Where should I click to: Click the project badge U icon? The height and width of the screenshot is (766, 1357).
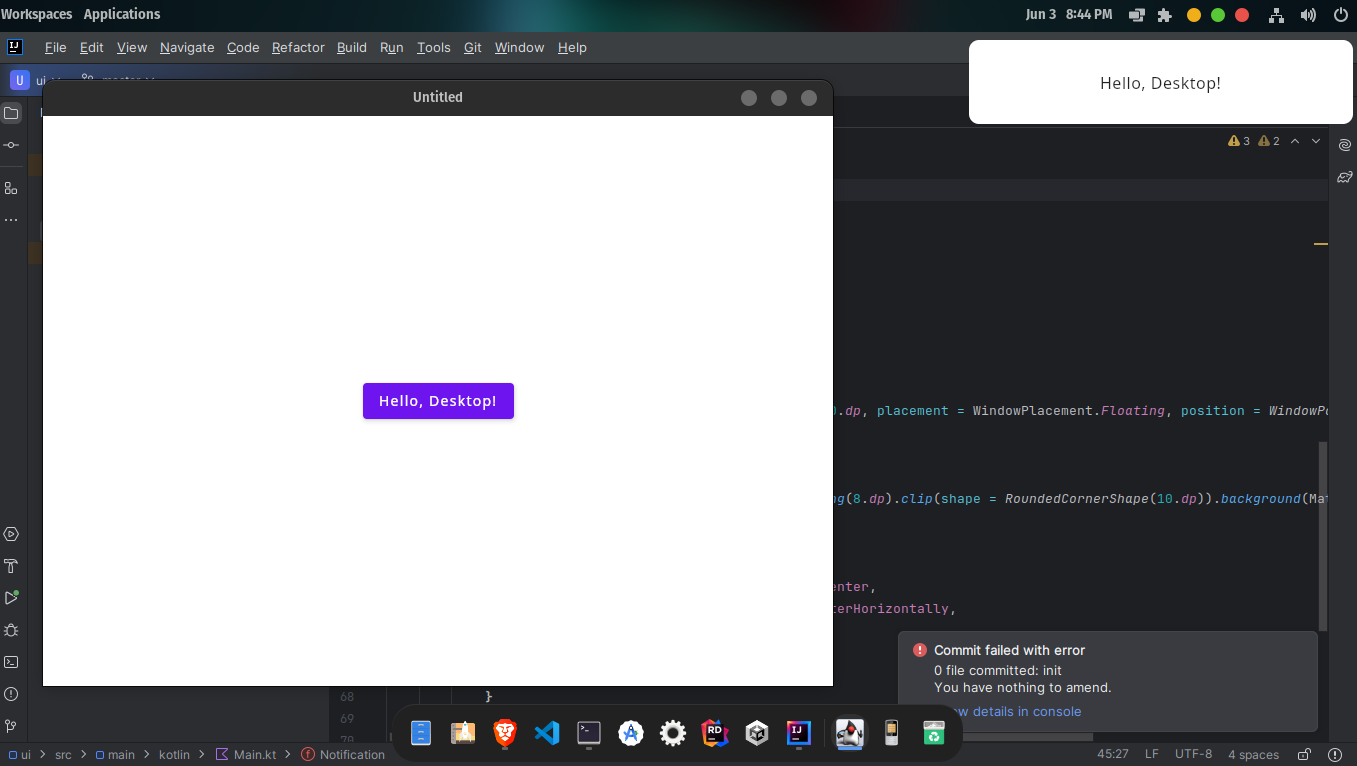(x=19, y=81)
